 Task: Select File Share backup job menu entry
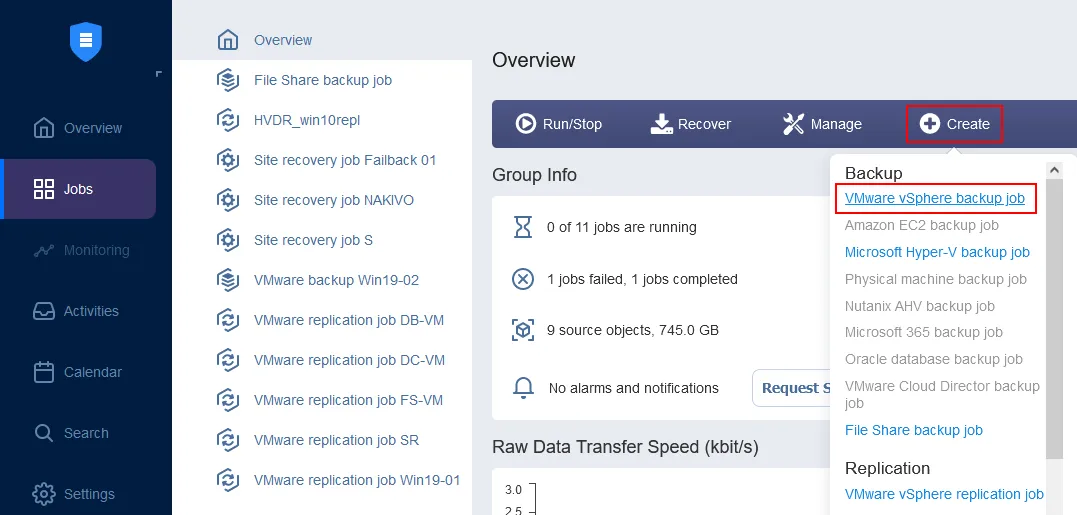(x=913, y=430)
